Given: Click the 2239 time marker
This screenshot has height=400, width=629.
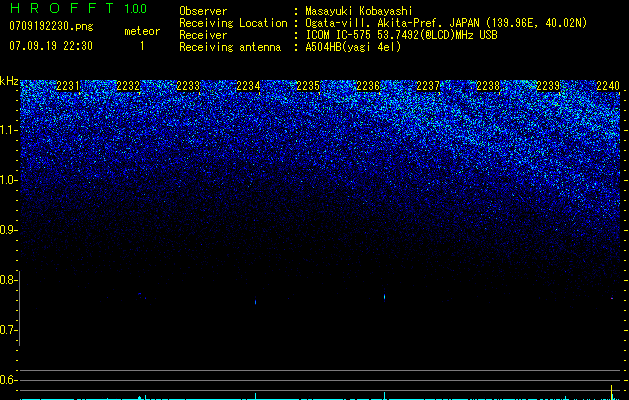Looking at the screenshot, I should click(548, 86).
